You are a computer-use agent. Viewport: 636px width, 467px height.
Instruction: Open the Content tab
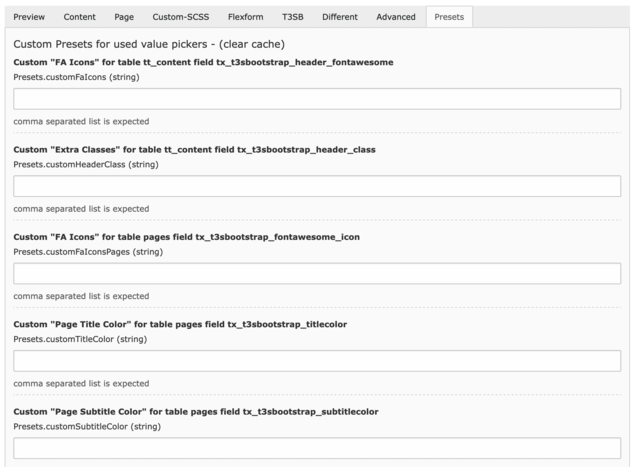[80, 17]
